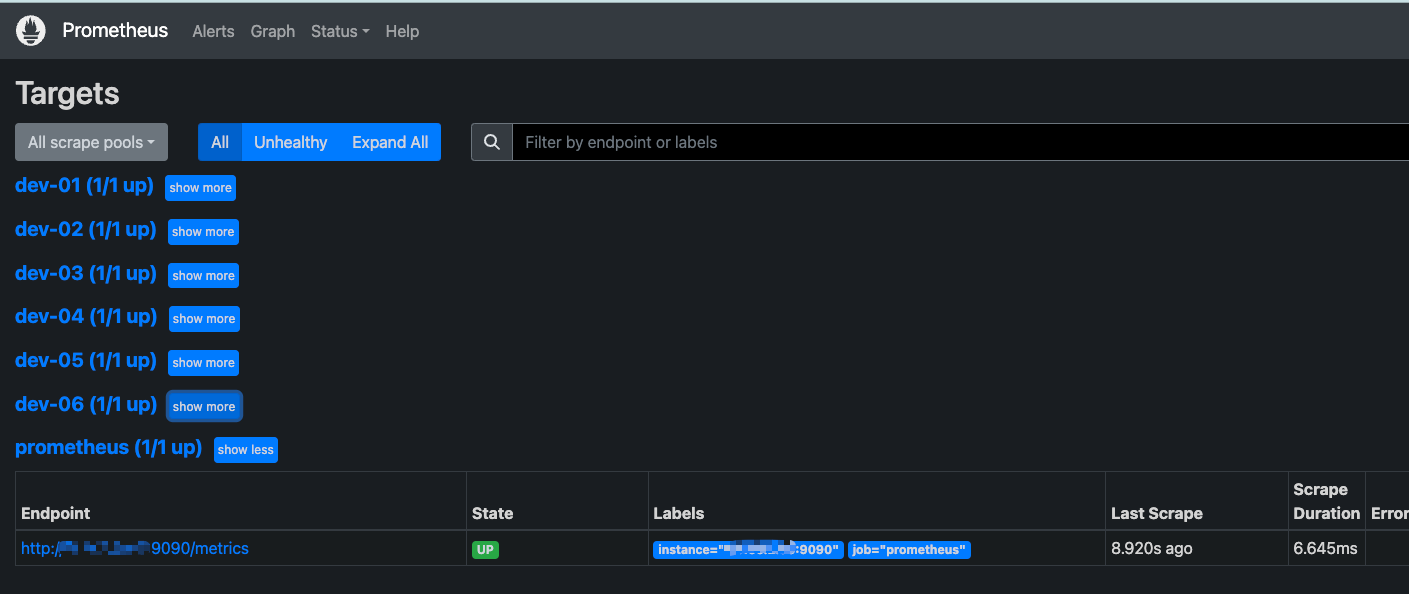Open the dev-02 (1/1 up) heading link

point(86,229)
